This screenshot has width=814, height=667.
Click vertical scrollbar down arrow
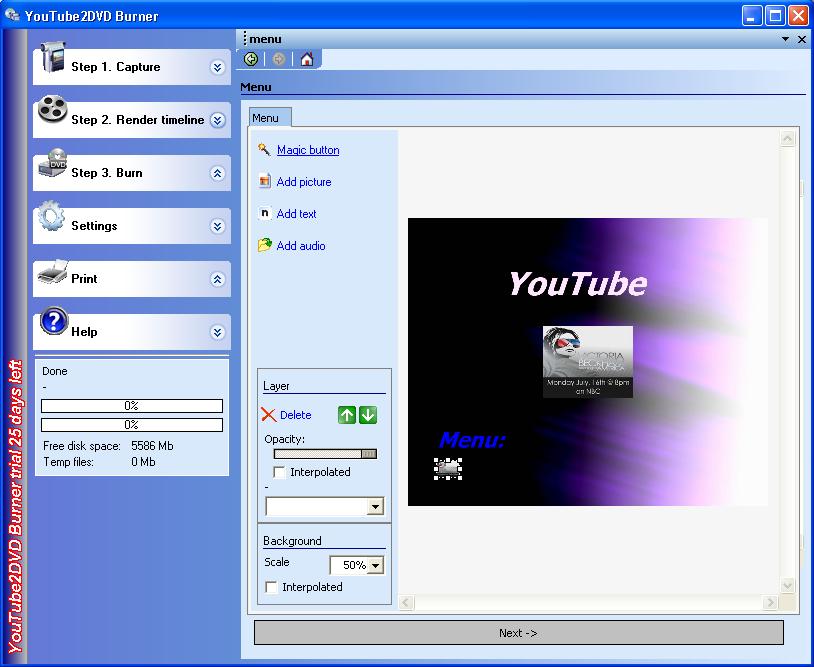pyautogui.click(x=788, y=586)
